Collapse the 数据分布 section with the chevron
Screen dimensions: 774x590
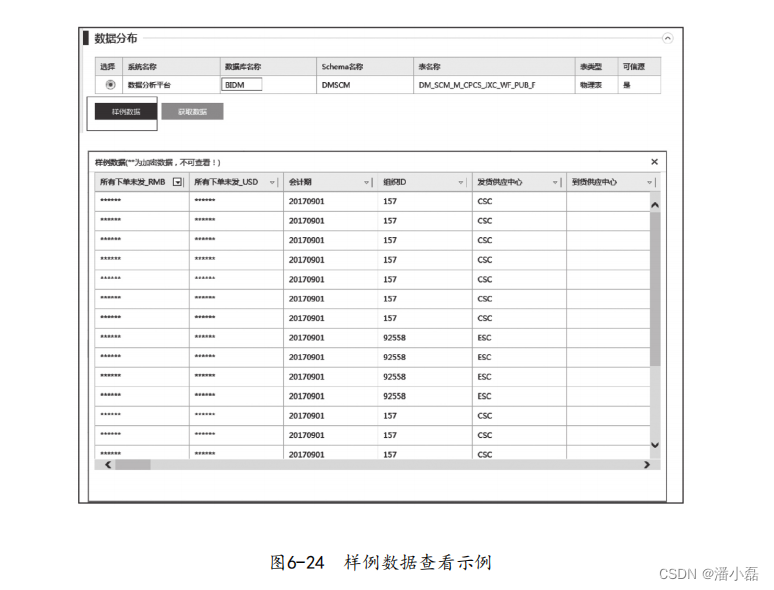667,38
